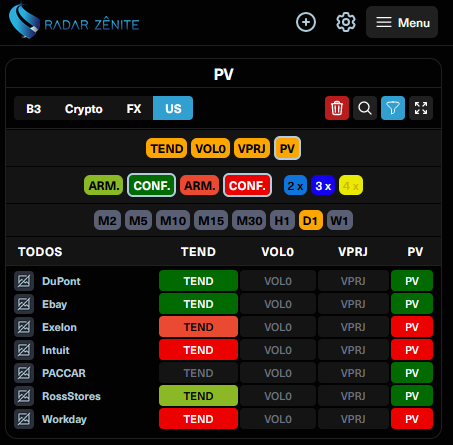Switch to the B3 market tab

tap(33, 109)
